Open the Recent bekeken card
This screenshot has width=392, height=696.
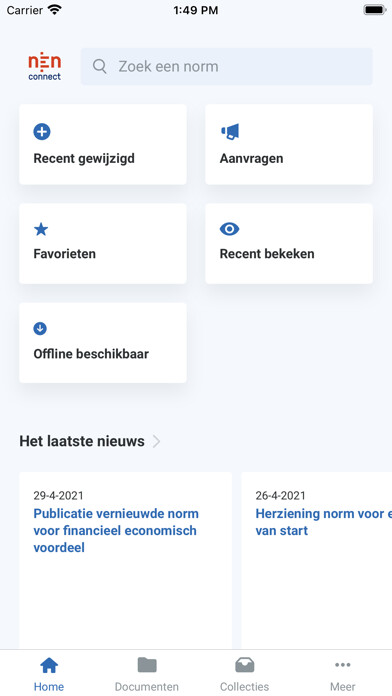click(x=289, y=244)
